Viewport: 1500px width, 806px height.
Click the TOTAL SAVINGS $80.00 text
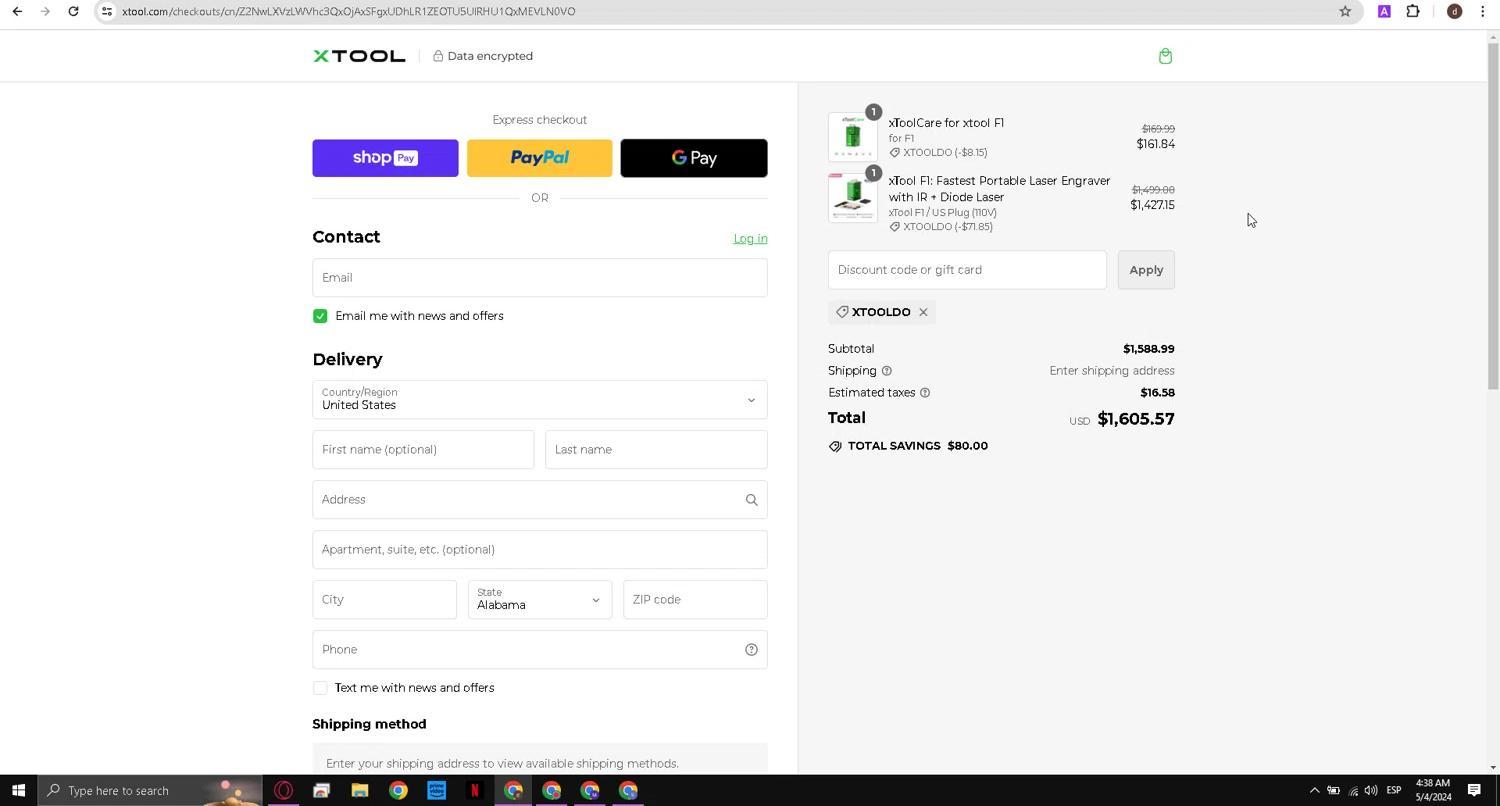point(918,446)
